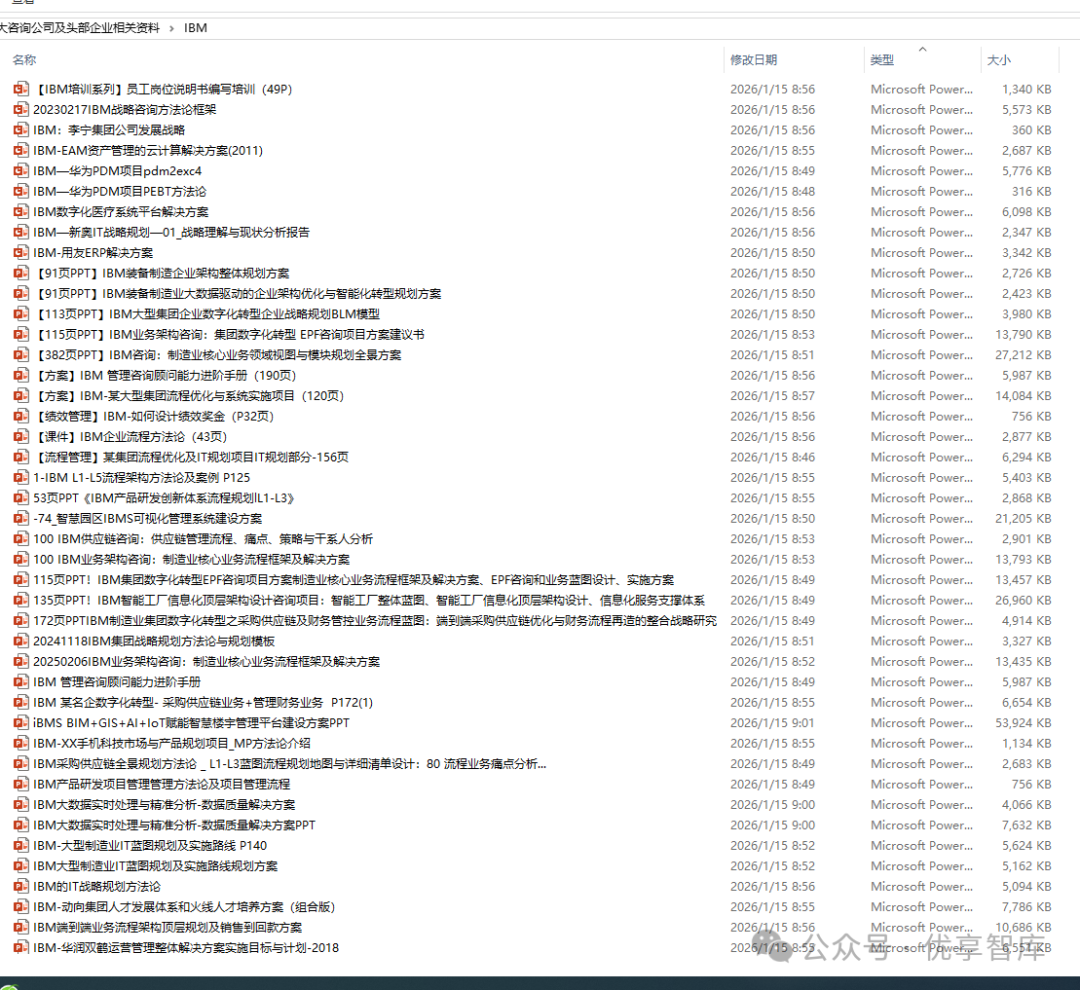Screen dimensions: 1080x990
Task: Select icon of IBM：李宁集团公司发展战略 file
Action: pos(21,130)
